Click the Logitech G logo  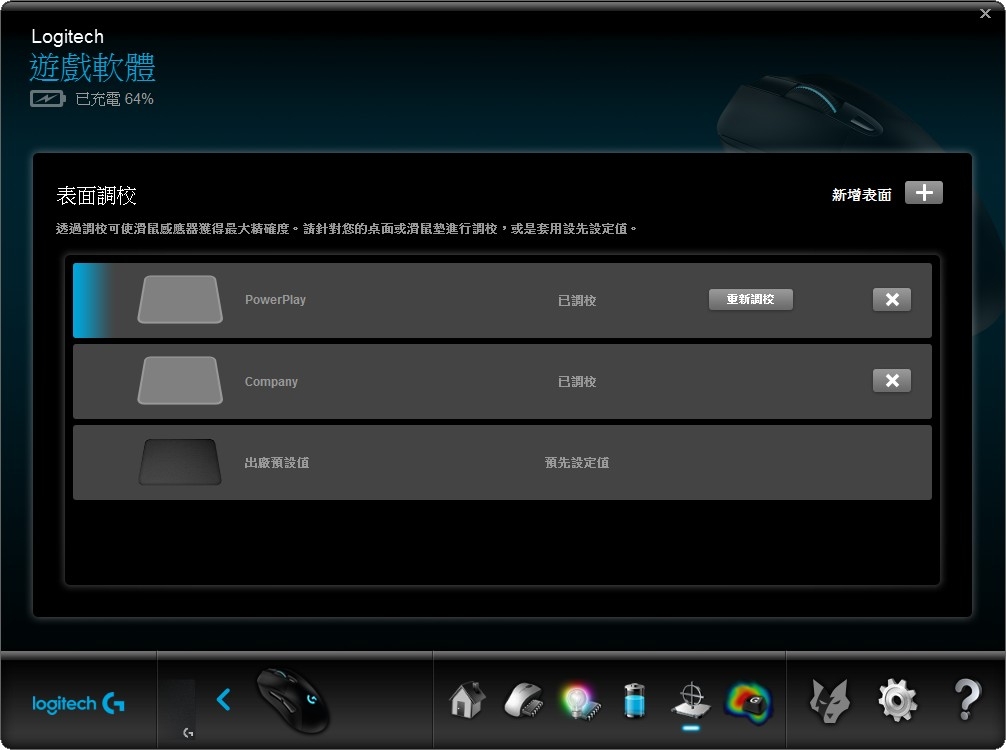click(78, 704)
